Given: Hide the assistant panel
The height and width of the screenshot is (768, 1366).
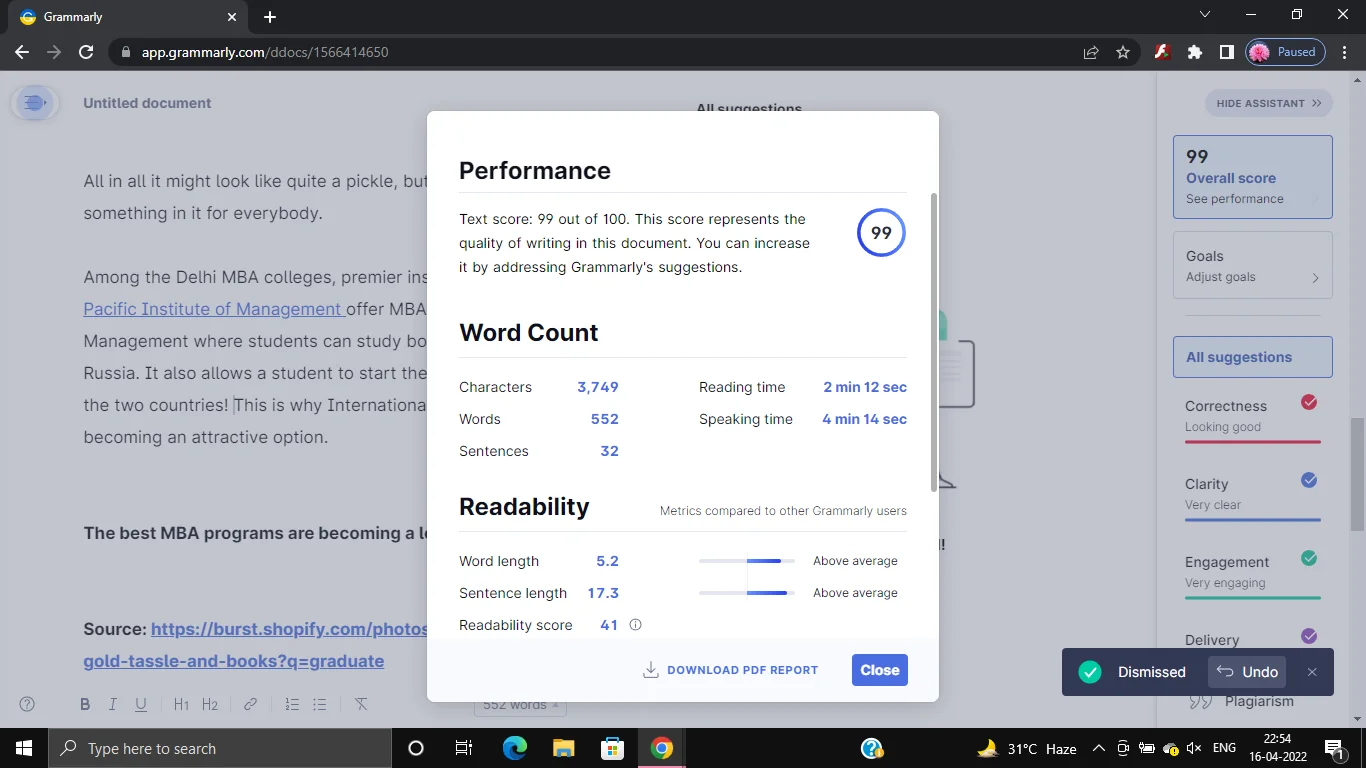Looking at the screenshot, I should (x=1268, y=103).
